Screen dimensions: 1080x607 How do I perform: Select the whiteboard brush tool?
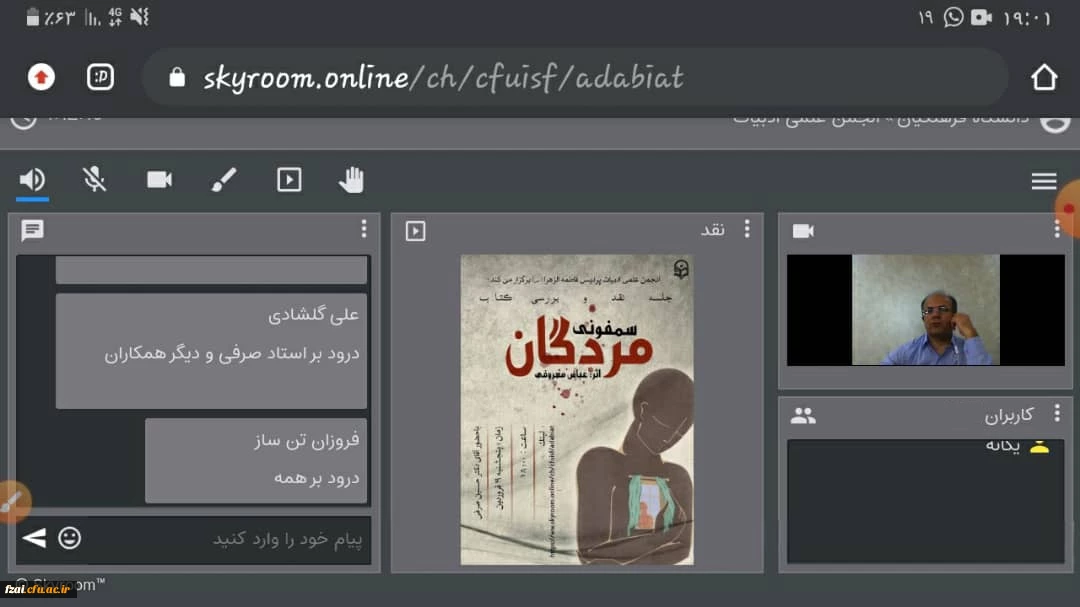(x=224, y=180)
